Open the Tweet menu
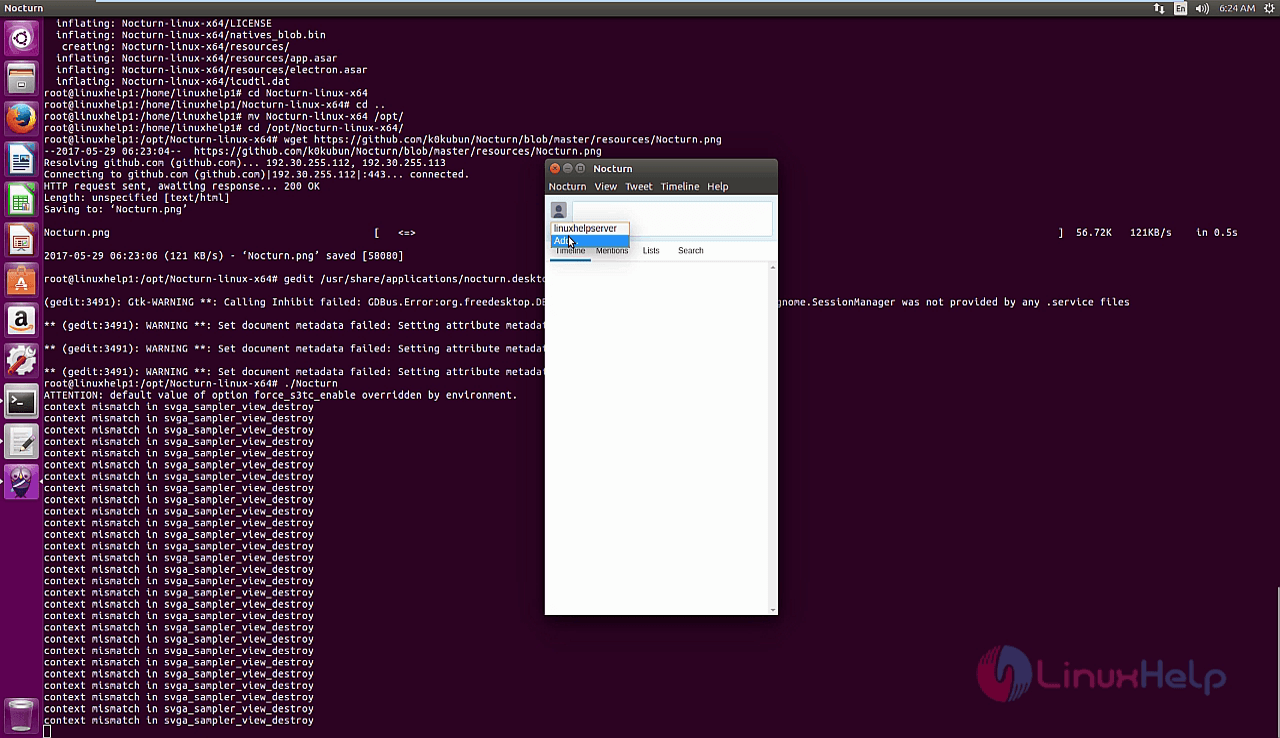Screen dimensions: 1280x738 pyautogui.click(x=639, y=187)
